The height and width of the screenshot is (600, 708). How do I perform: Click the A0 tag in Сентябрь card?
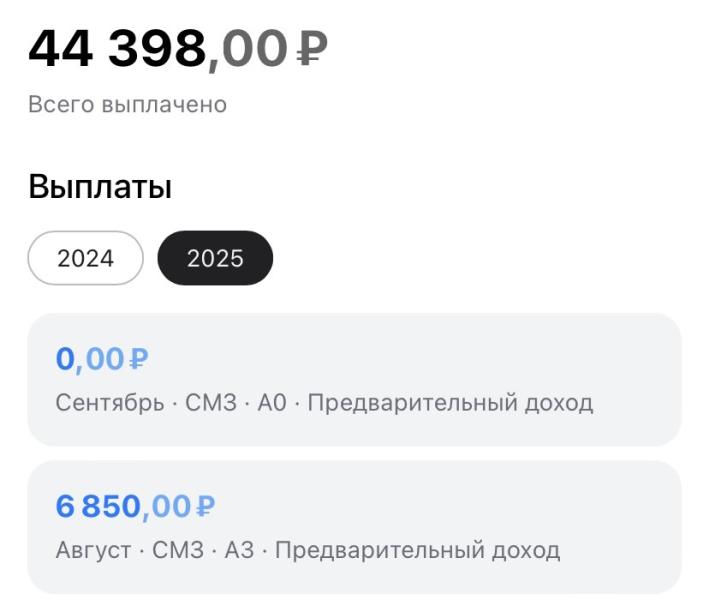pyautogui.click(x=272, y=403)
